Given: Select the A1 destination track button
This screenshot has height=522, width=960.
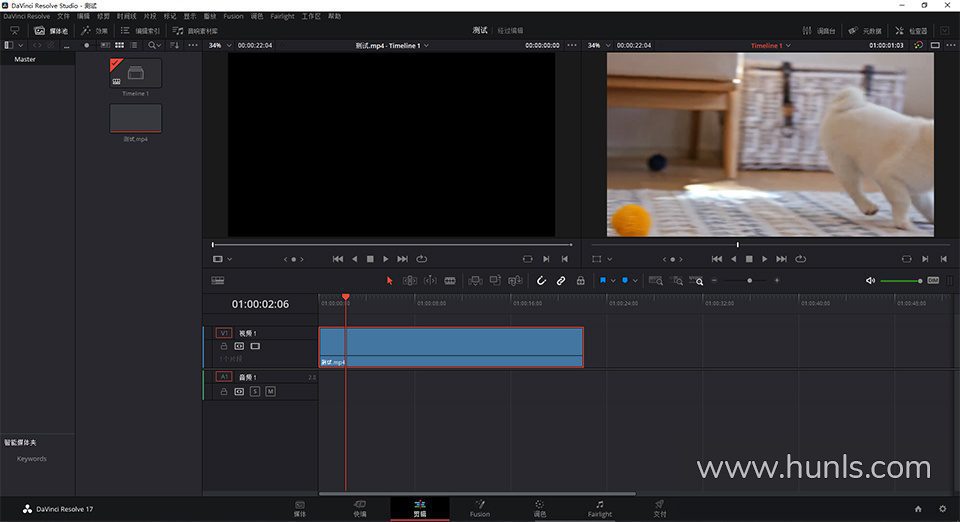Looking at the screenshot, I should pyautogui.click(x=223, y=377).
